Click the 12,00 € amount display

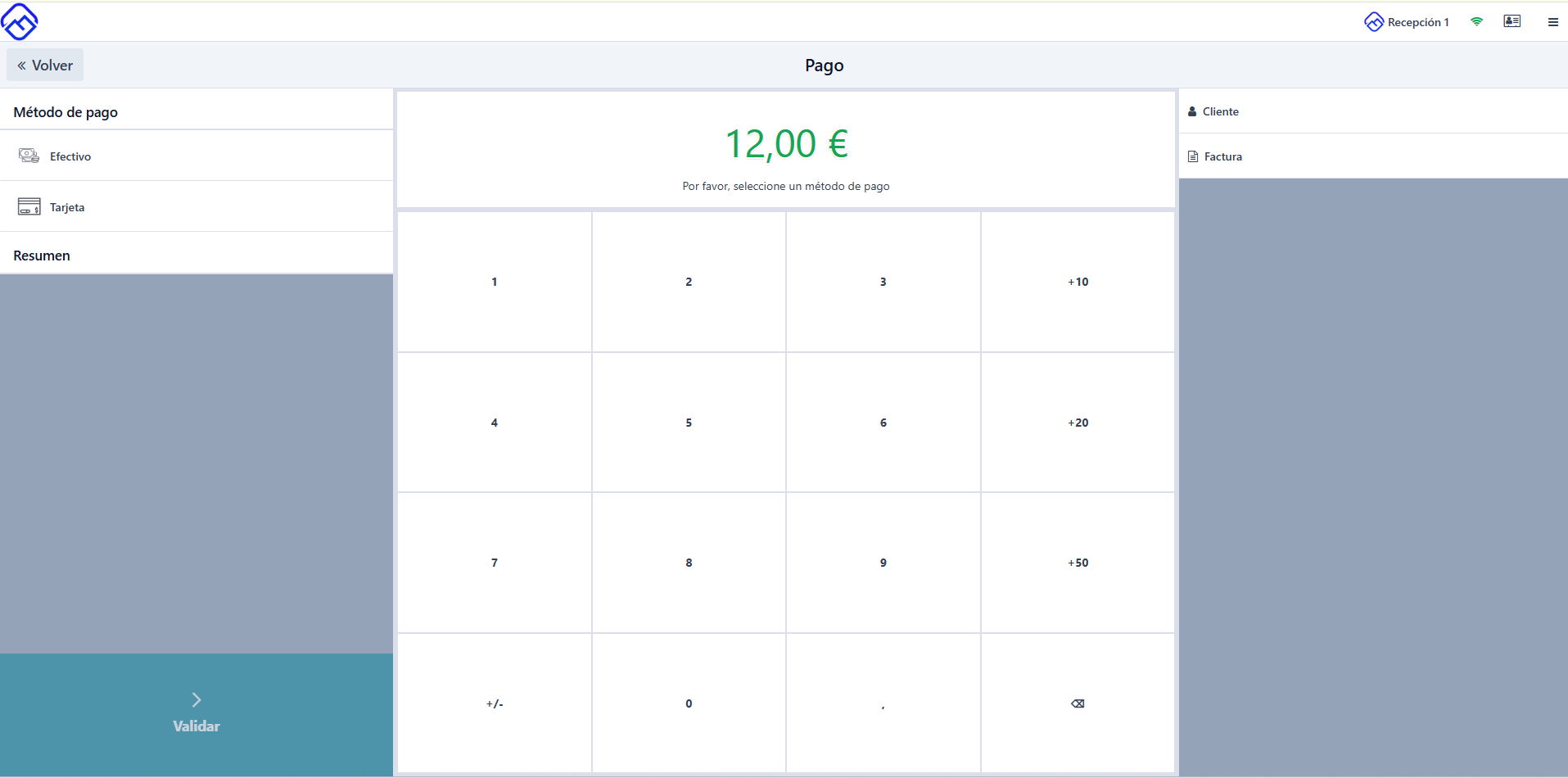pyautogui.click(x=786, y=144)
